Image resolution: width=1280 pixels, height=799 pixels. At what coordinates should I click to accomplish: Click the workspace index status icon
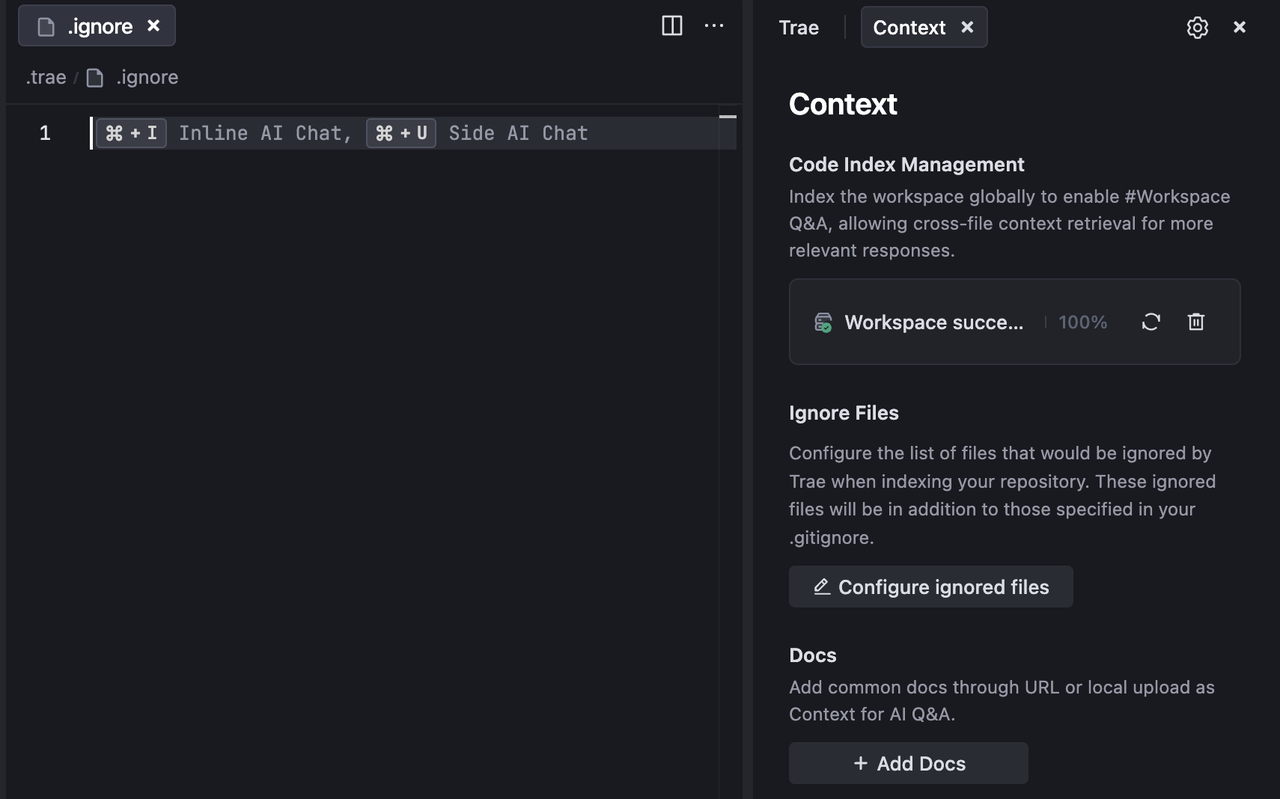(x=823, y=322)
